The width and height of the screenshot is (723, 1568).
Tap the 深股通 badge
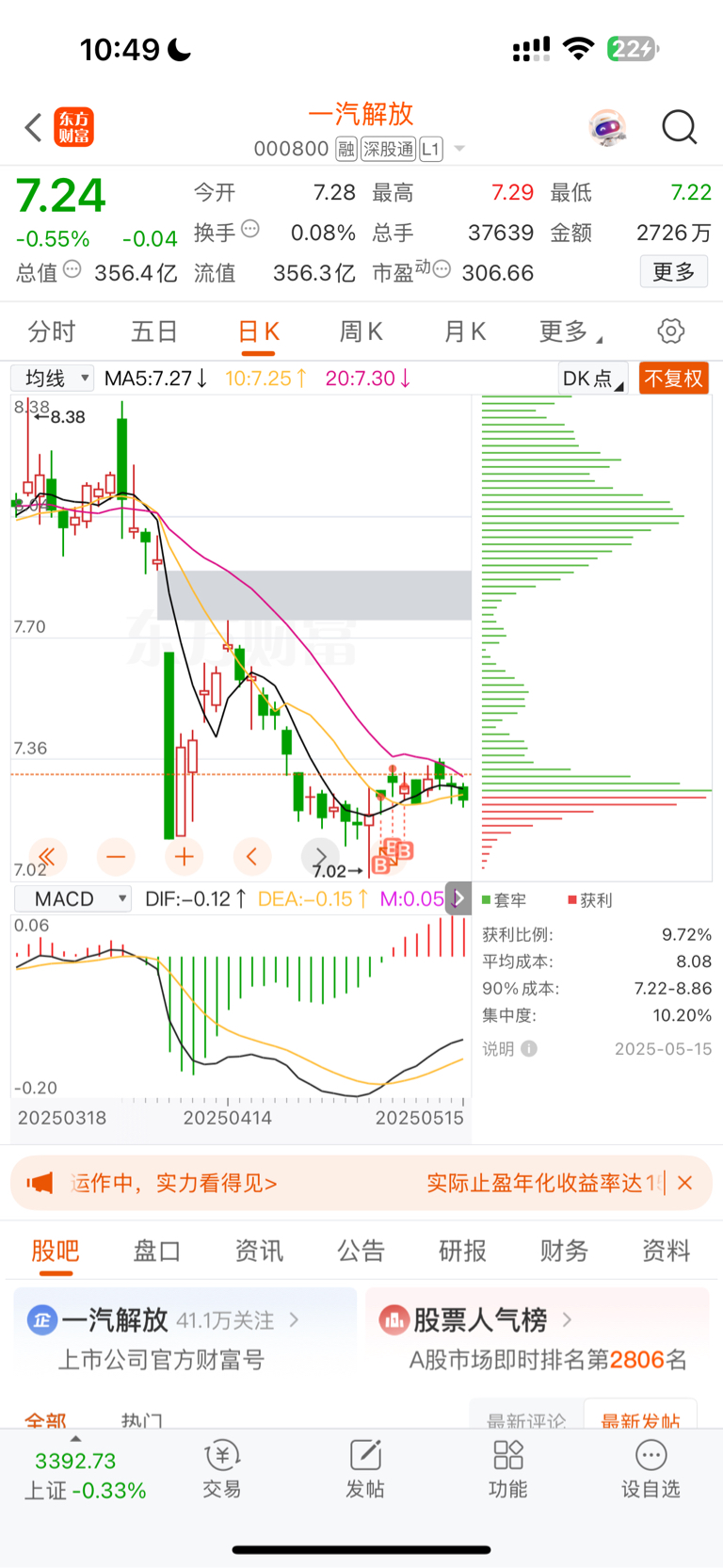(x=388, y=149)
